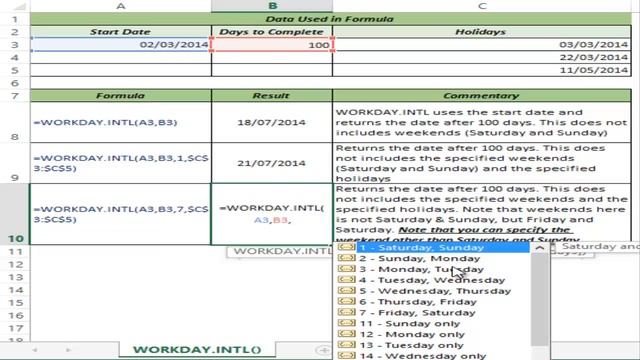Select option 14 - Wednesday only
Screen dimensions: 640x360
click(422, 356)
